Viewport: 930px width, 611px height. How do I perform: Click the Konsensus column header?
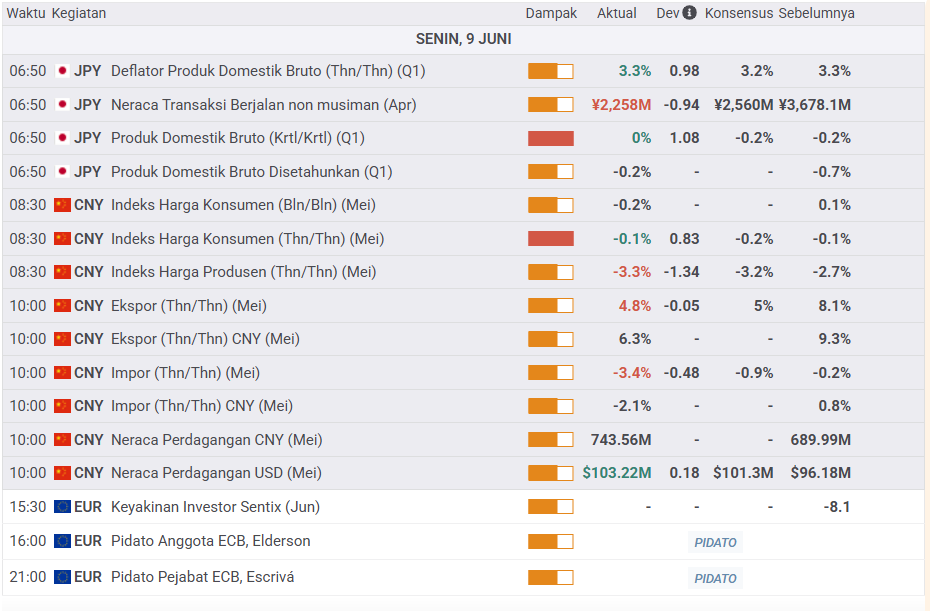pyautogui.click(x=738, y=13)
